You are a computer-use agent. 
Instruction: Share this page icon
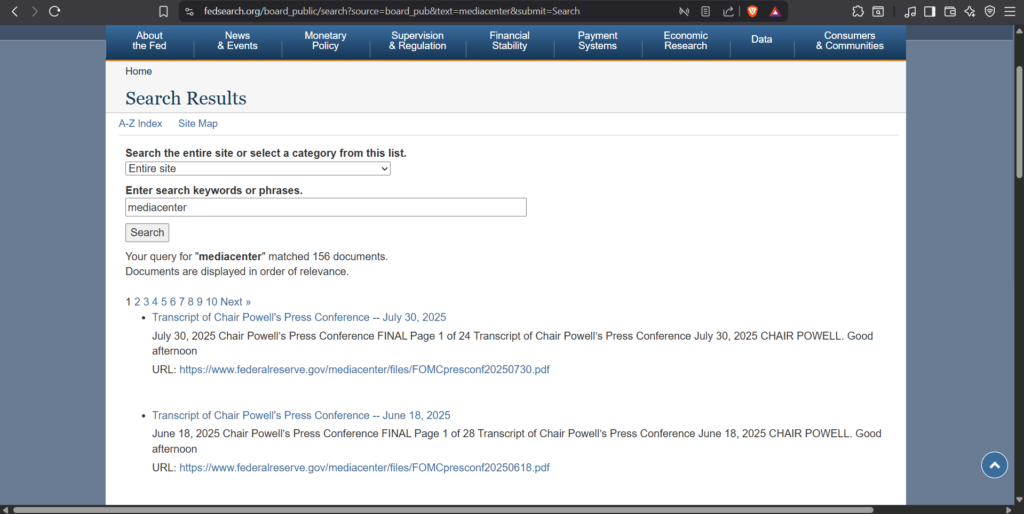click(x=728, y=11)
